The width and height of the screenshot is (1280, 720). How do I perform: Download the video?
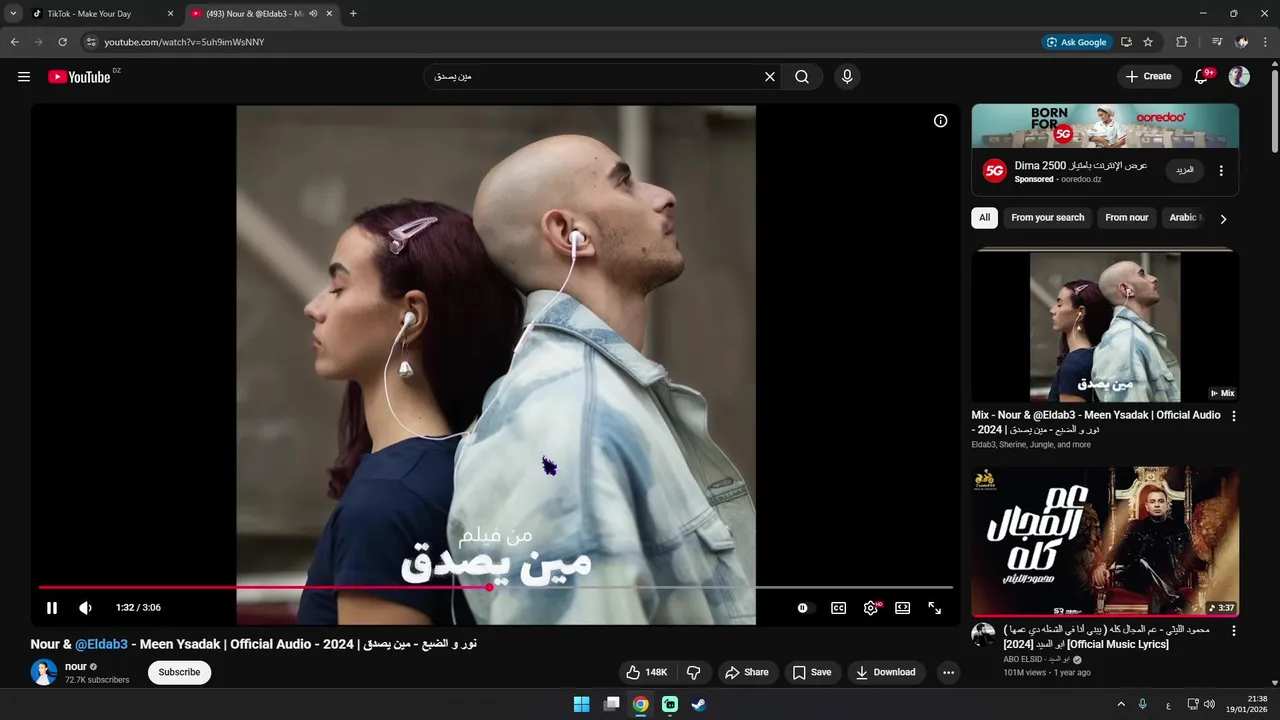[886, 672]
